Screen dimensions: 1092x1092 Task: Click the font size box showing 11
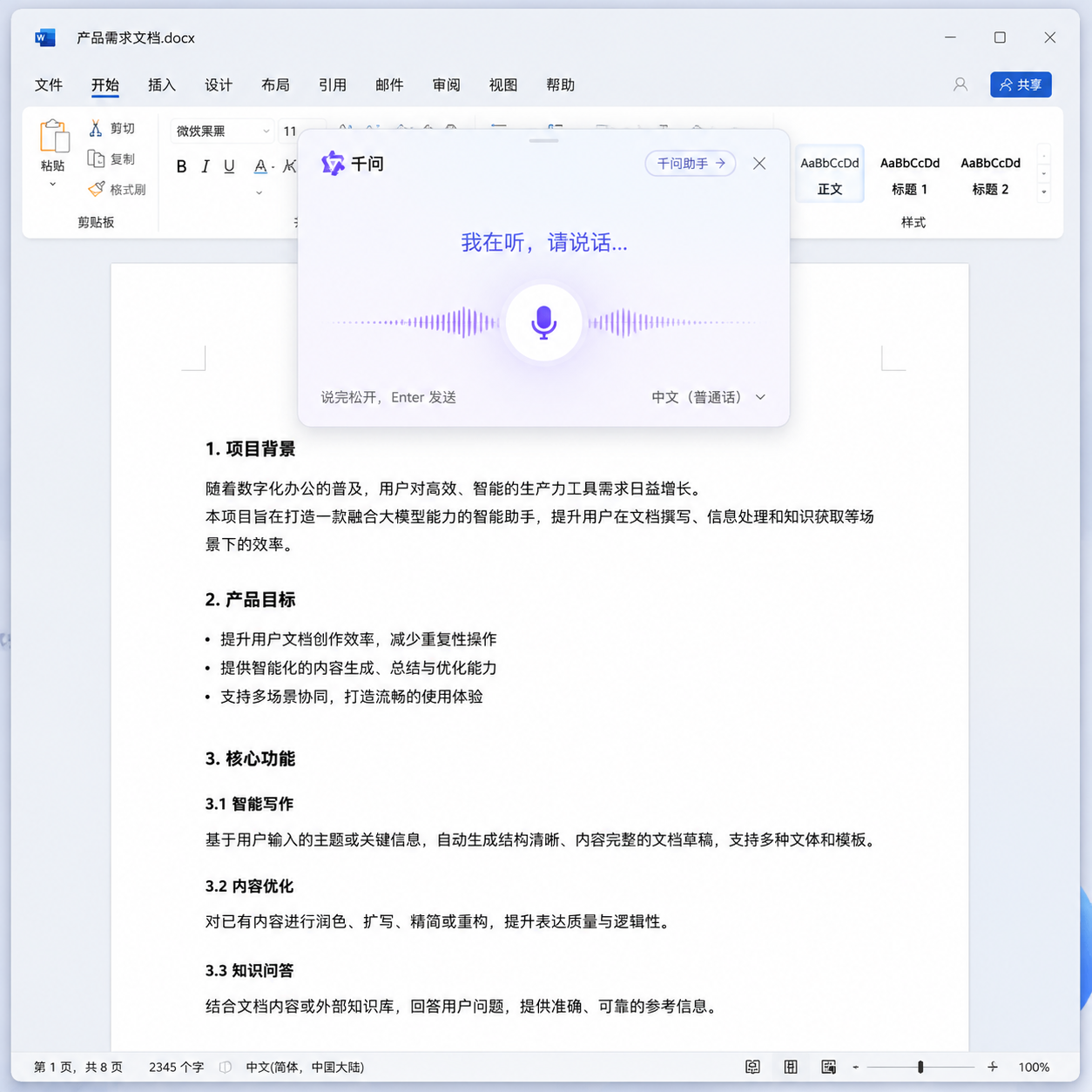pyautogui.click(x=290, y=131)
